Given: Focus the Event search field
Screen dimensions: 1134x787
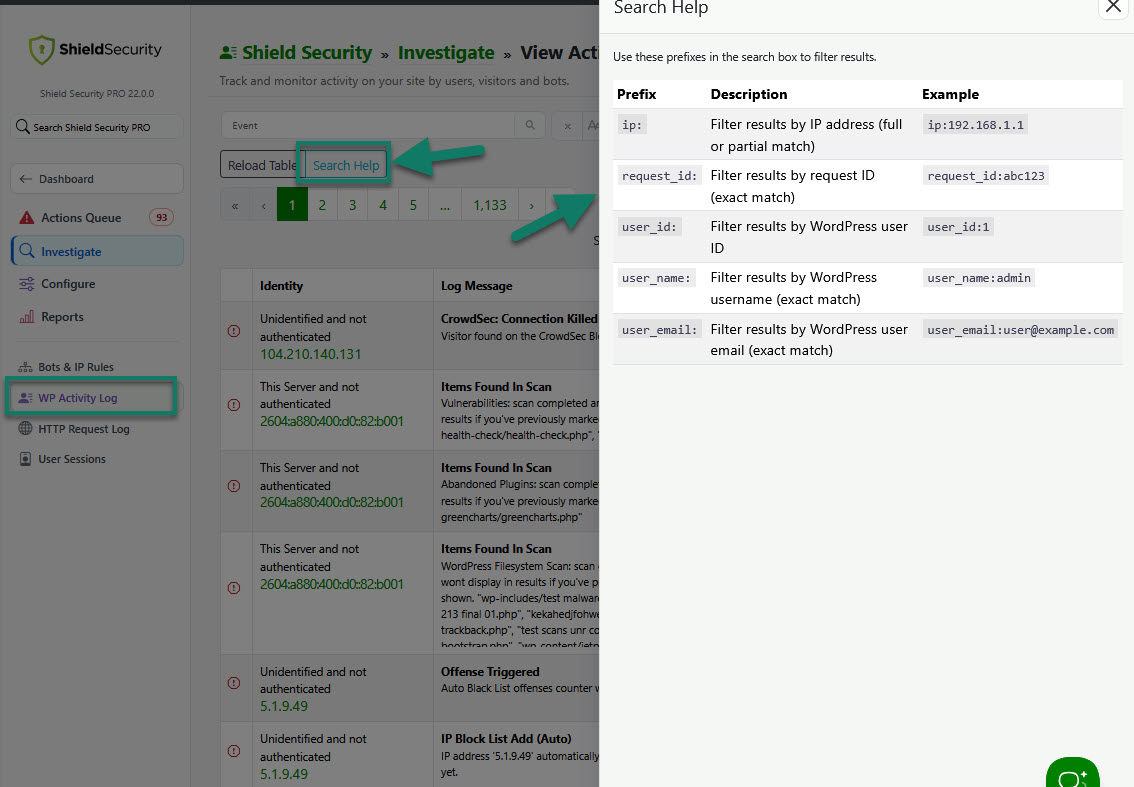Looking at the screenshot, I should pos(368,125).
